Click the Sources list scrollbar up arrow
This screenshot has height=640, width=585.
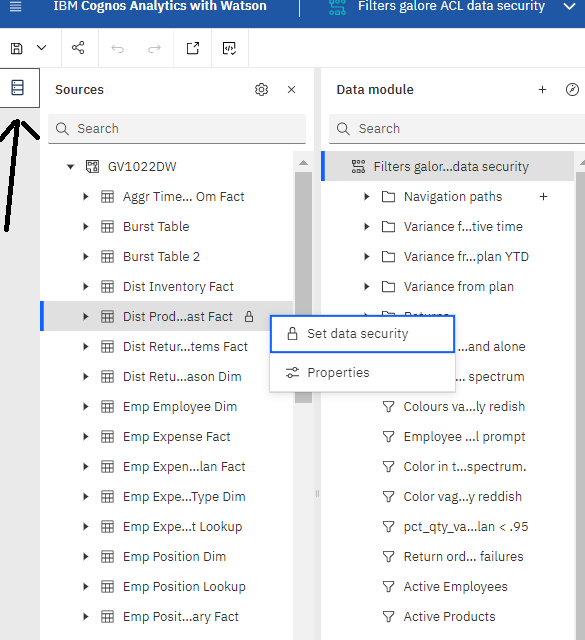(x=303, y=162)
